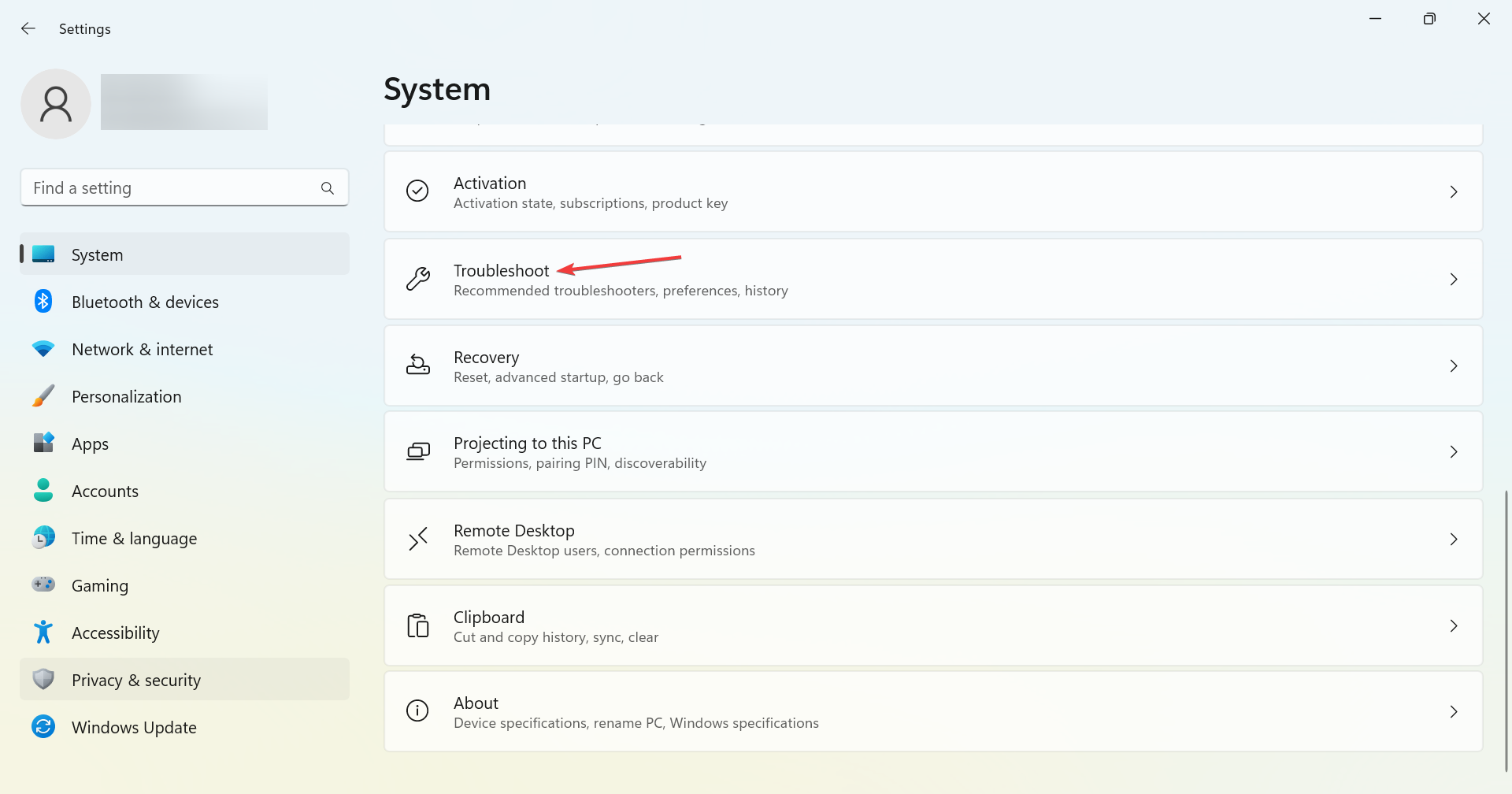Click the Clipboard icon
Image resolution: width=1512 pixels, height=794 pixels.
point(417,625)
